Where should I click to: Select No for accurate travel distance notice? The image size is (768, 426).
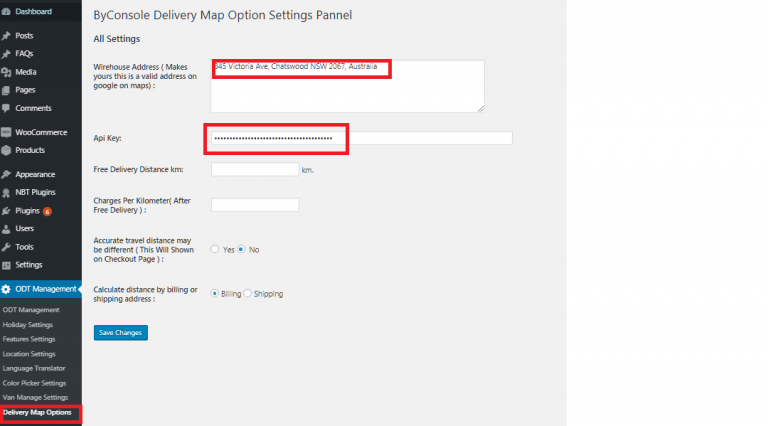pyautogui.click(x=241, y=249)
